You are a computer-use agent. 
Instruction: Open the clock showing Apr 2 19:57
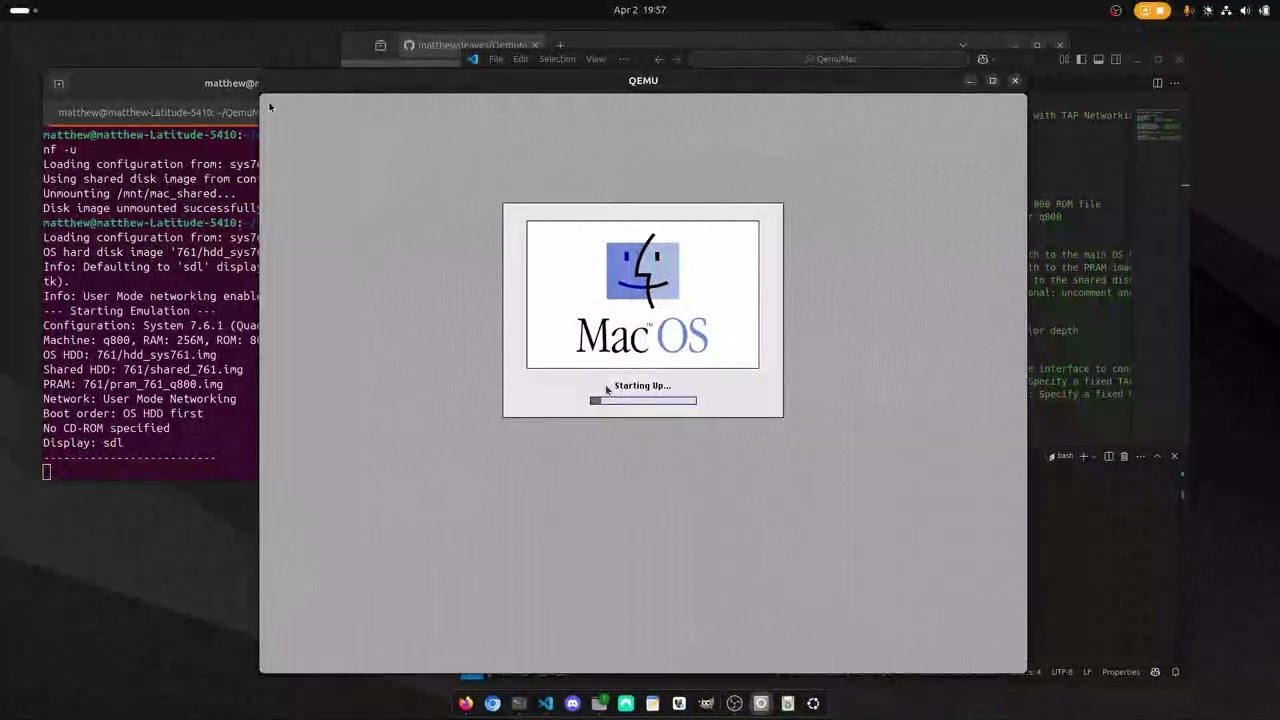[x=640, y=10]
